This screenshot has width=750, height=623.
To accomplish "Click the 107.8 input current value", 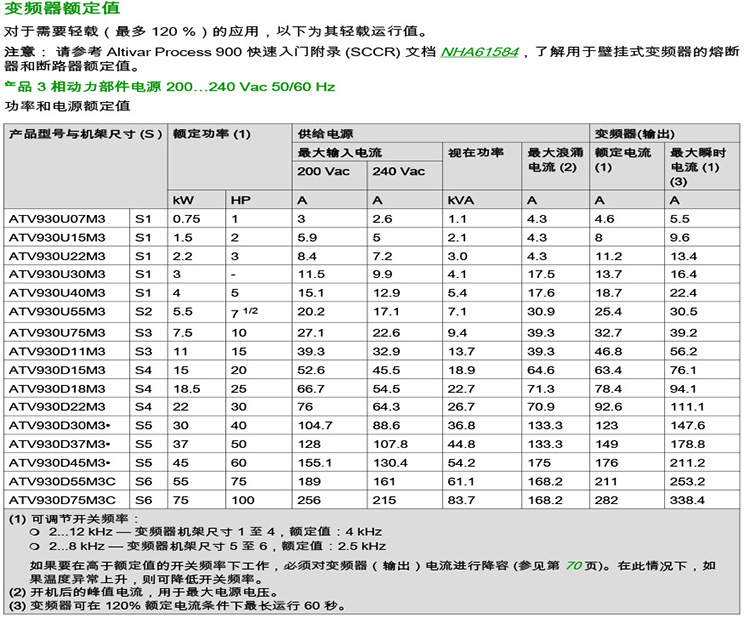I will [390, 445].
